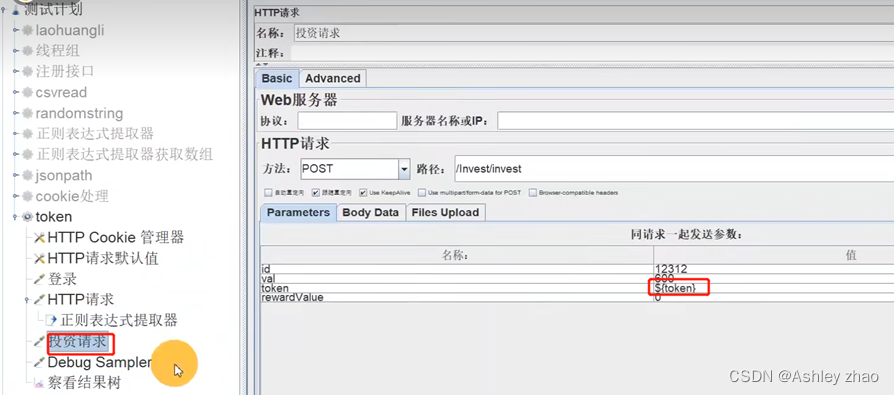Screen dimensions: 894x395
Task: Click the gear icon next to randomstring
Action: pyautogui.click(x=27, y=113)
